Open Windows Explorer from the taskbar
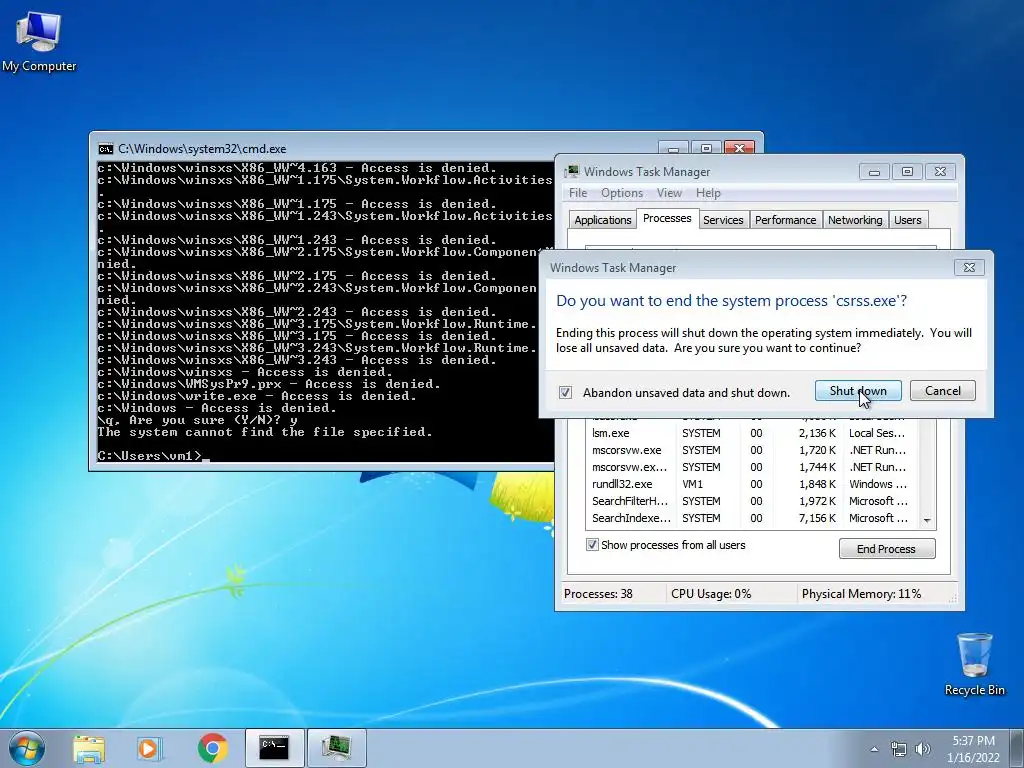This screenshot has width=1024, height=768. (x=89, y=749)
